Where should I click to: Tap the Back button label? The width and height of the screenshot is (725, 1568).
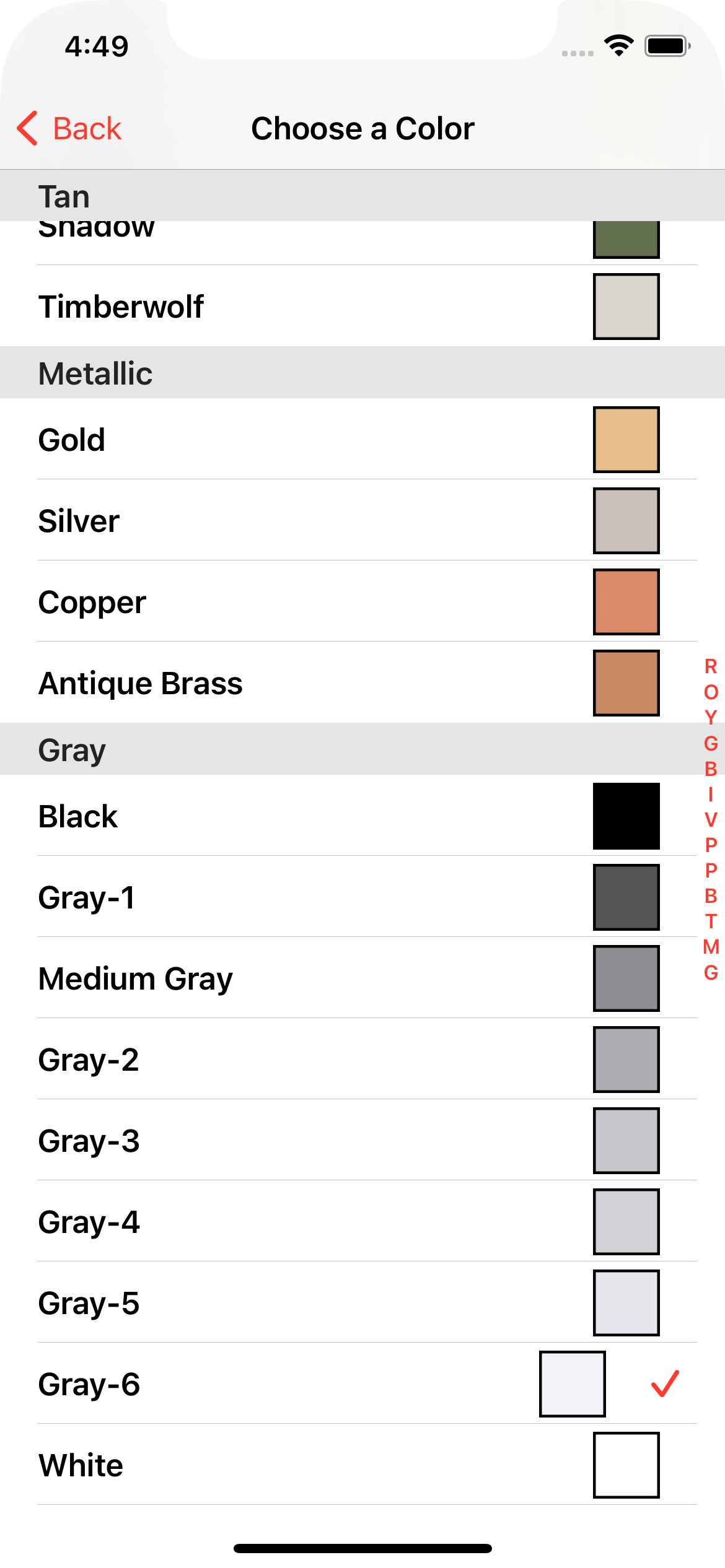(87, 129)
